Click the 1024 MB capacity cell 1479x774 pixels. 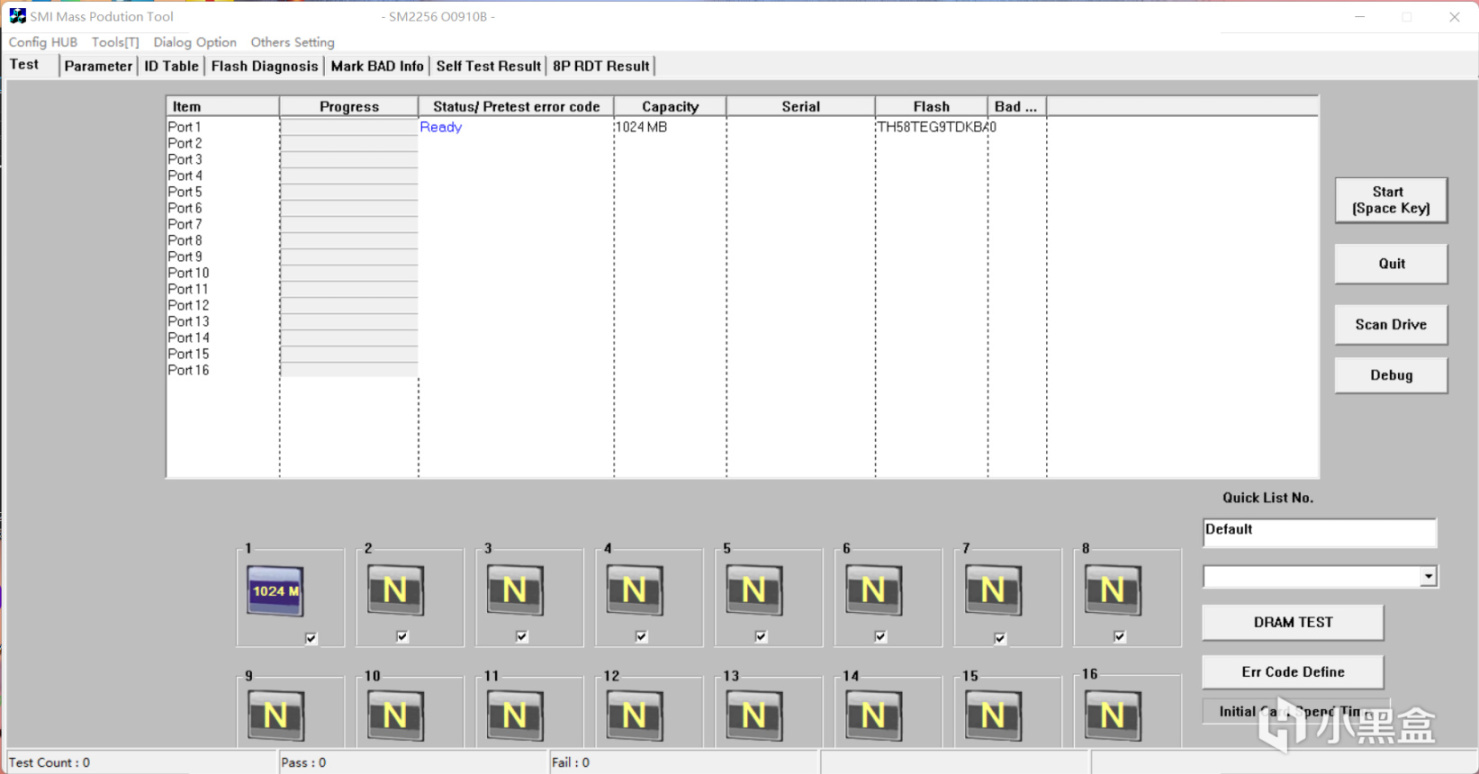[641, 127]
